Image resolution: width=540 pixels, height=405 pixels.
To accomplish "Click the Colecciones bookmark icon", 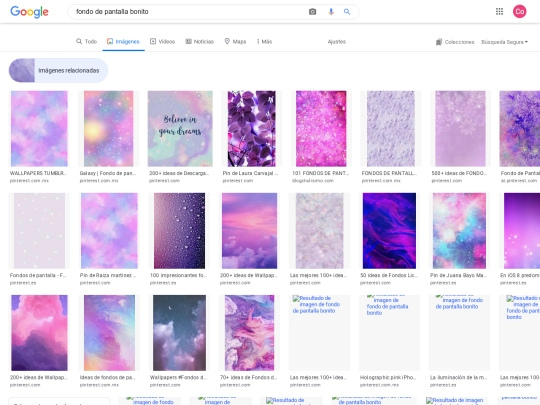I will pyautogui.click(x=439, y=42).
